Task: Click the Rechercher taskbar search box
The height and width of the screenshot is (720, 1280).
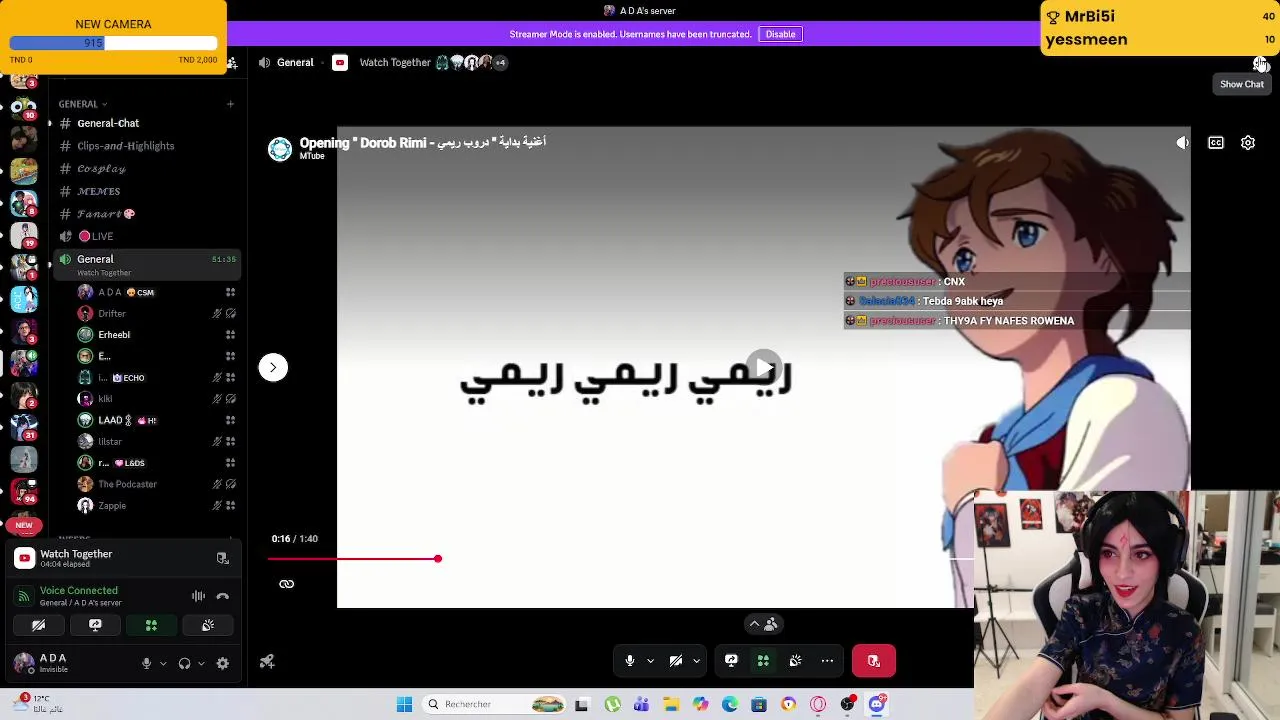Action: pyautogui.click(x=495, y=704)
